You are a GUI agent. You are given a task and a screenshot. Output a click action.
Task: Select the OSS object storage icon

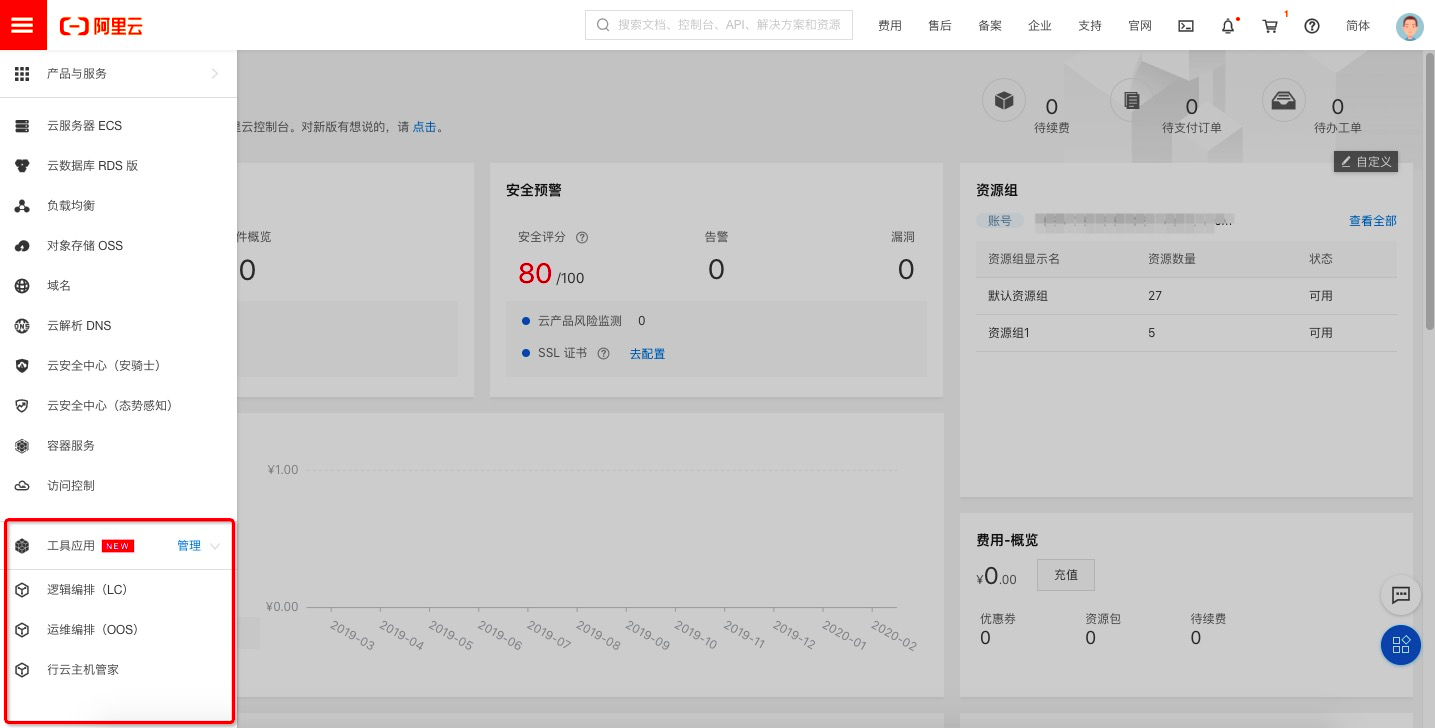22,246
